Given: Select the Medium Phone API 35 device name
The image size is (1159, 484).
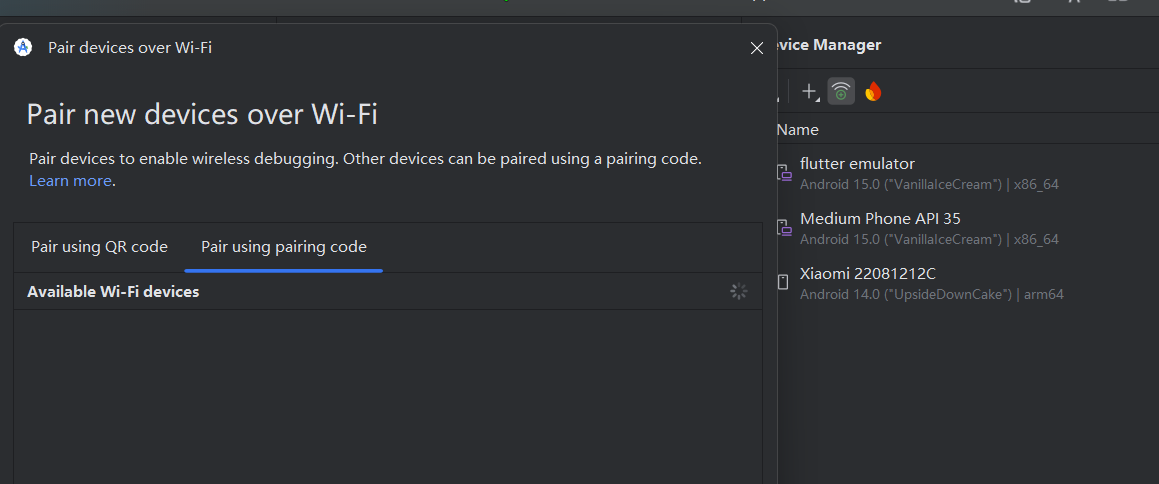Looking at the screenshot, I should point(880,219).
